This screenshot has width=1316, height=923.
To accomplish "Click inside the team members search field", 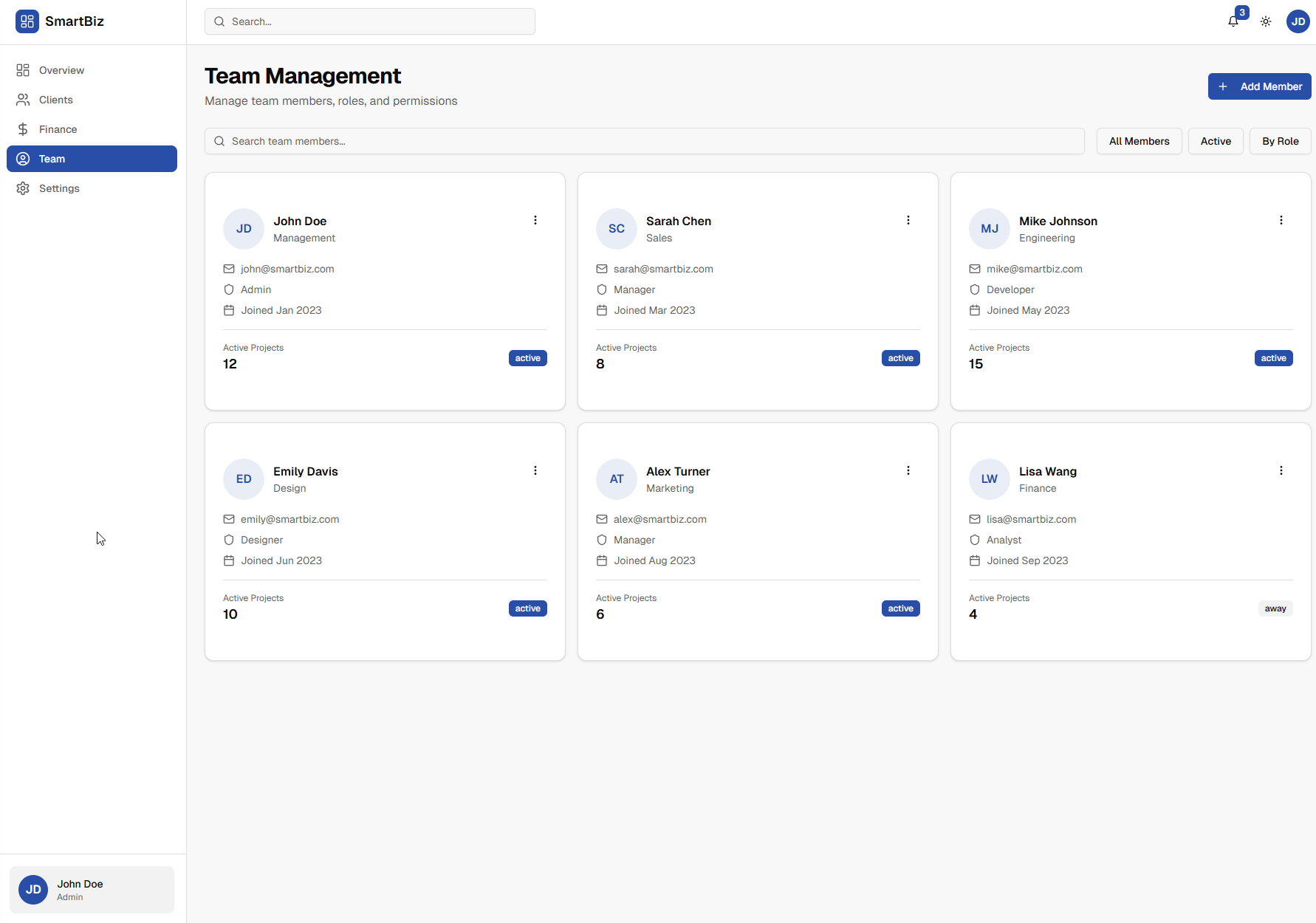I will (644, 141).
